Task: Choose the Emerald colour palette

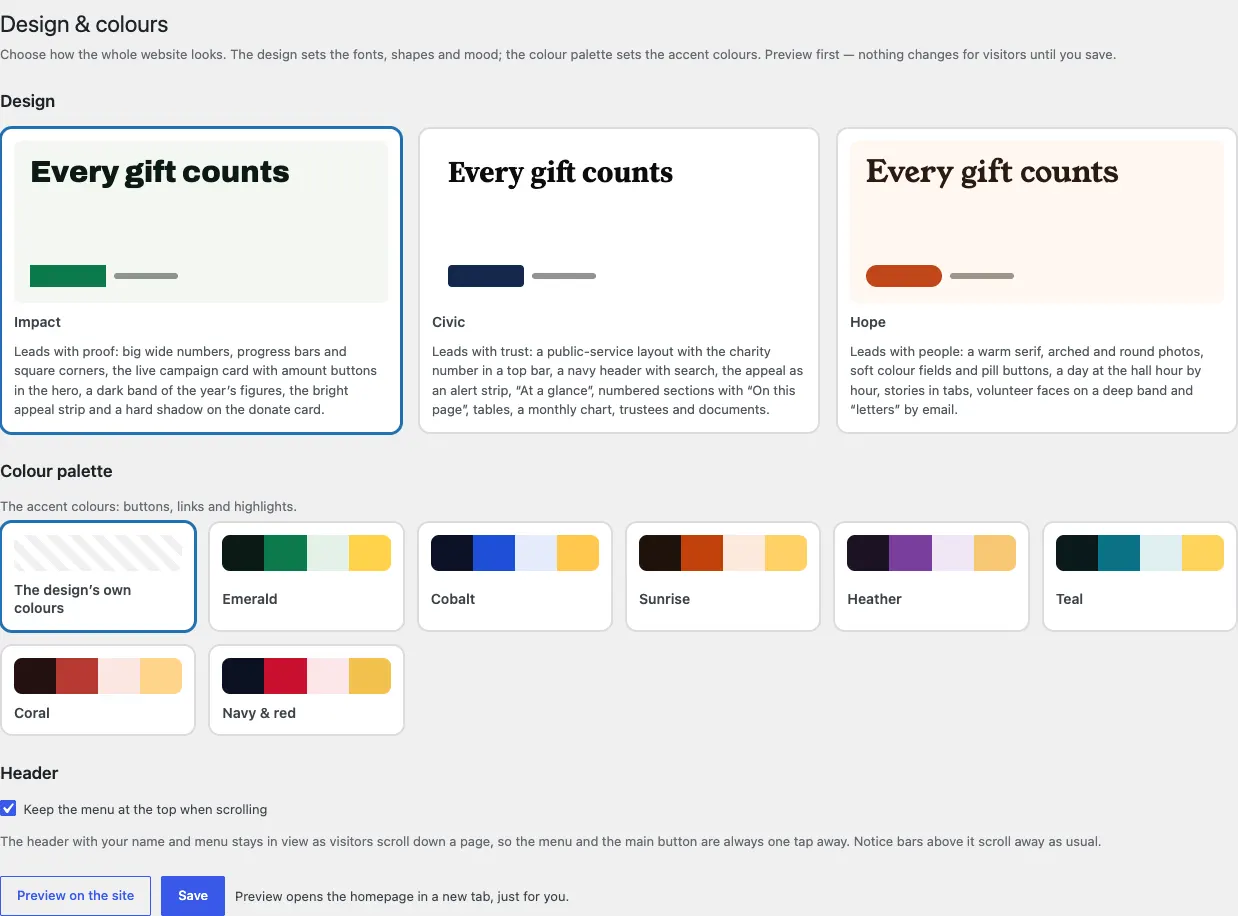Action: (306, 577)
